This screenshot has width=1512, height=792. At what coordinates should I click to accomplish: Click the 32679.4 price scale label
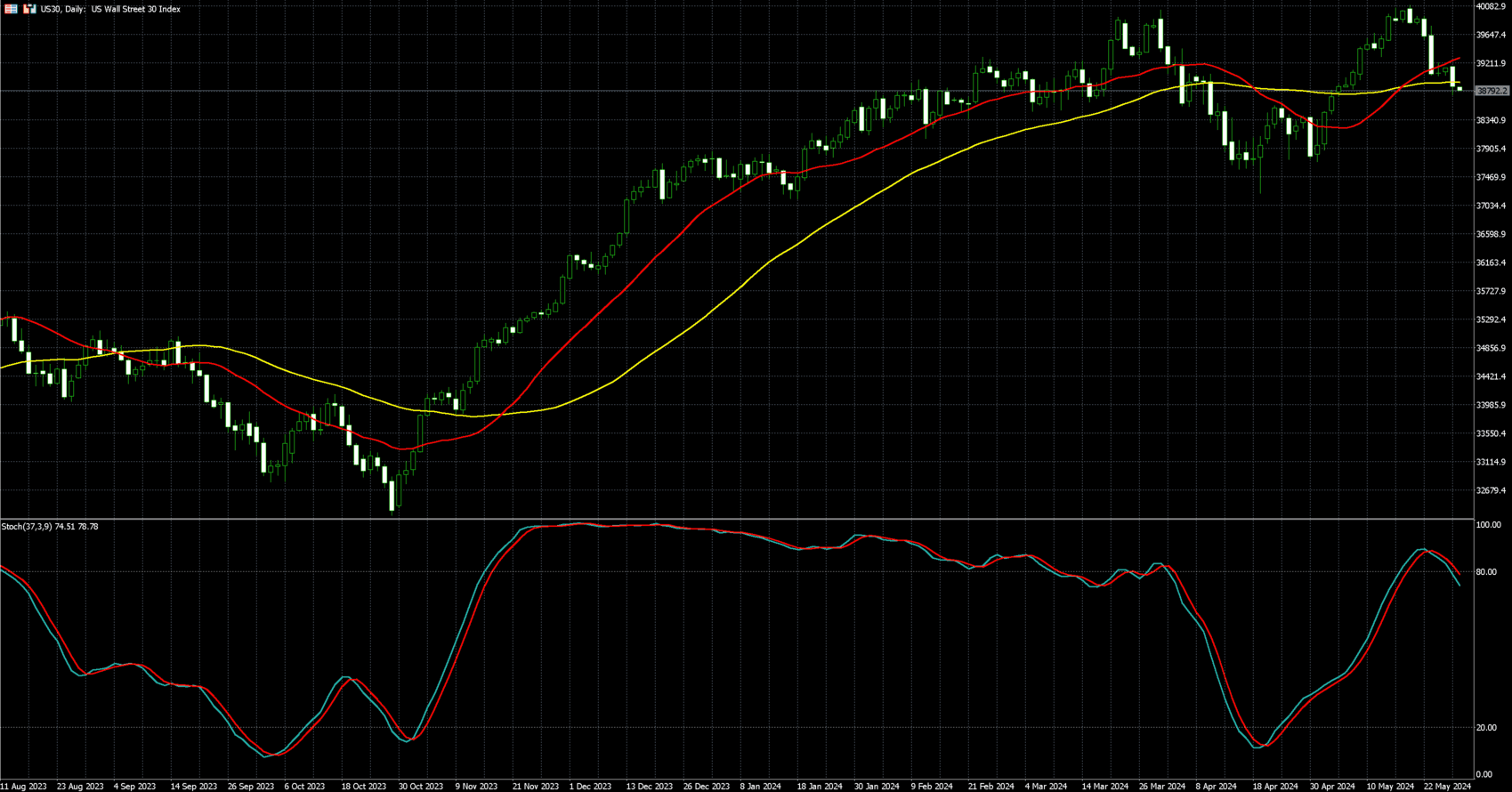tap(1491, 490)
